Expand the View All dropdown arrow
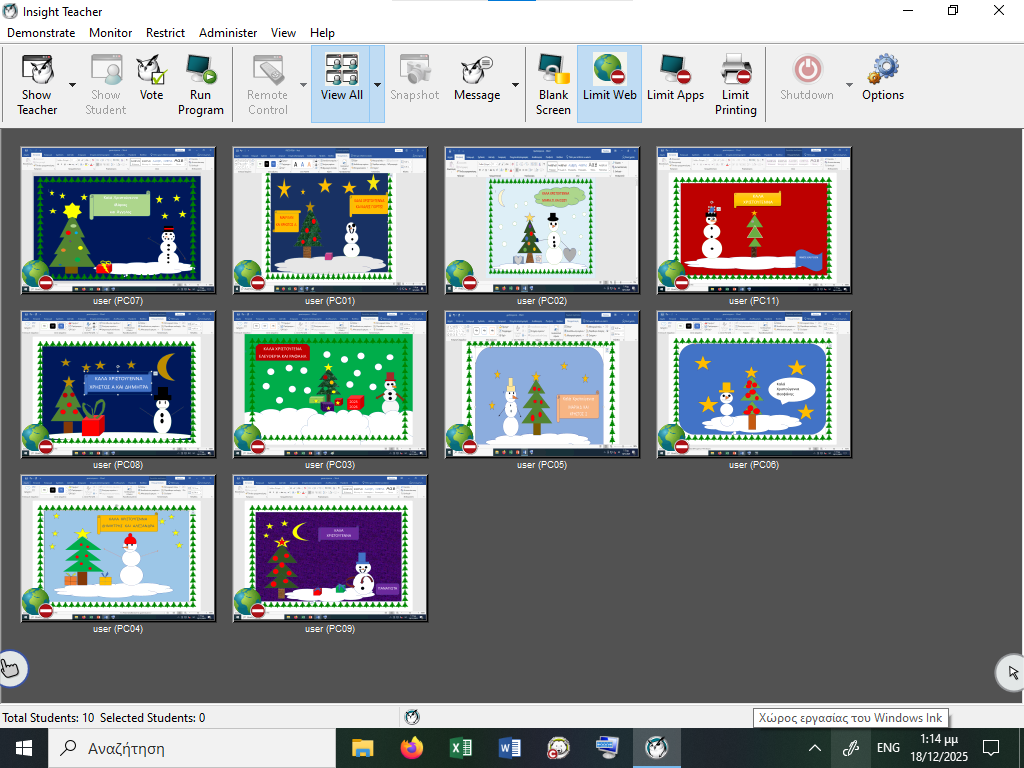Viewport: 1024px width, 768px height. pyautogui.click(x=377, y=85)
